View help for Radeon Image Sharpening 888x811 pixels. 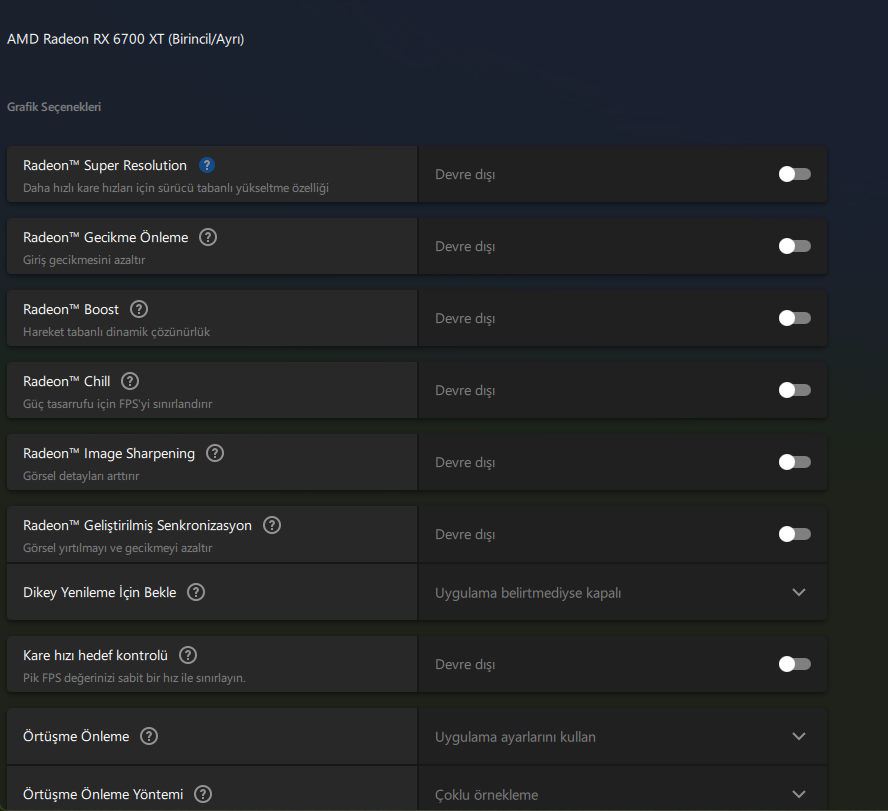point(215,453)
